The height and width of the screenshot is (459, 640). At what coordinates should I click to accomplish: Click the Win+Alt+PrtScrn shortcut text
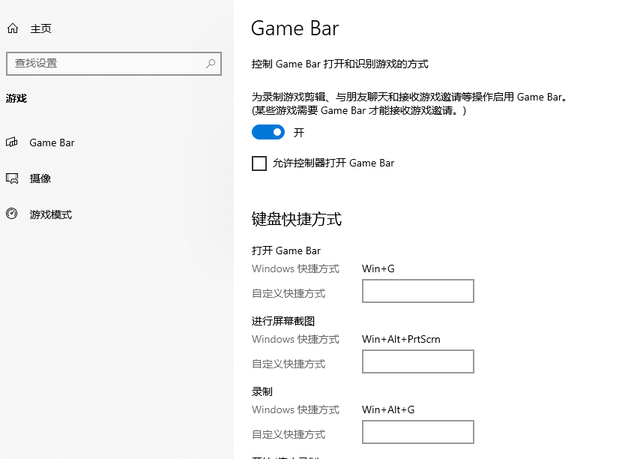tap(401, 339)
